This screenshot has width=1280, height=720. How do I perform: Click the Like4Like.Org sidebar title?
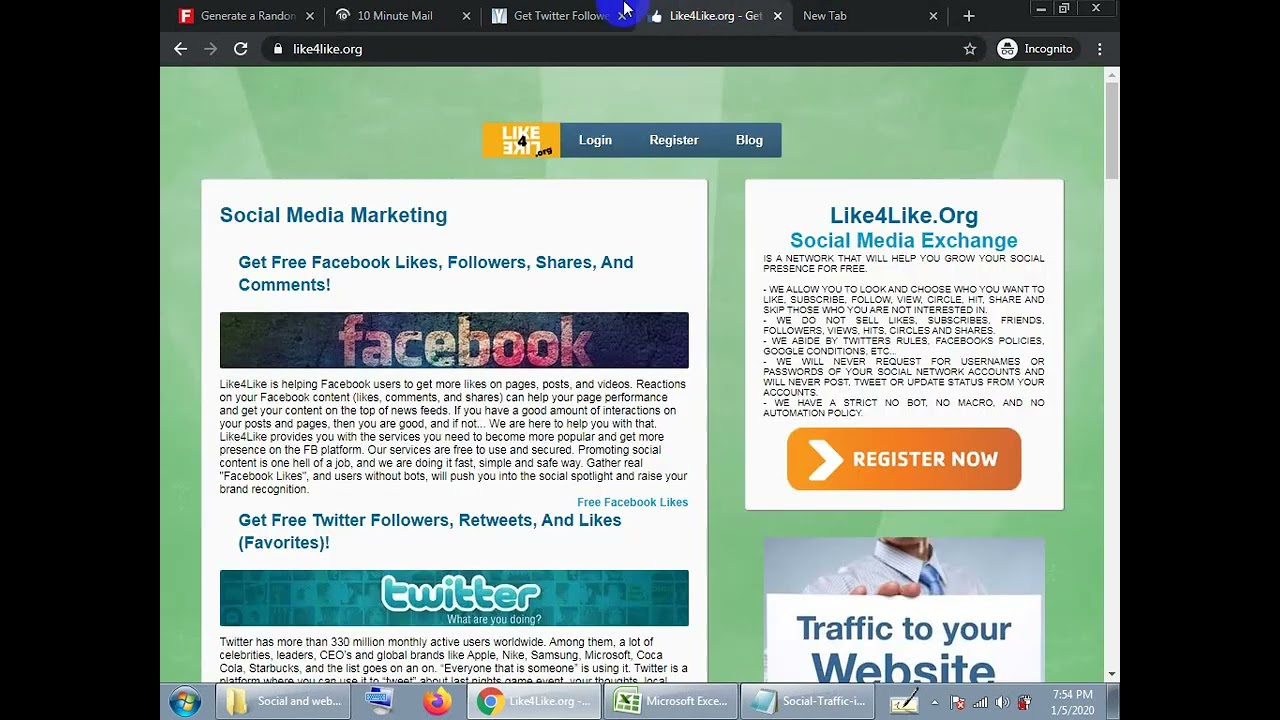tap(904, 215)
